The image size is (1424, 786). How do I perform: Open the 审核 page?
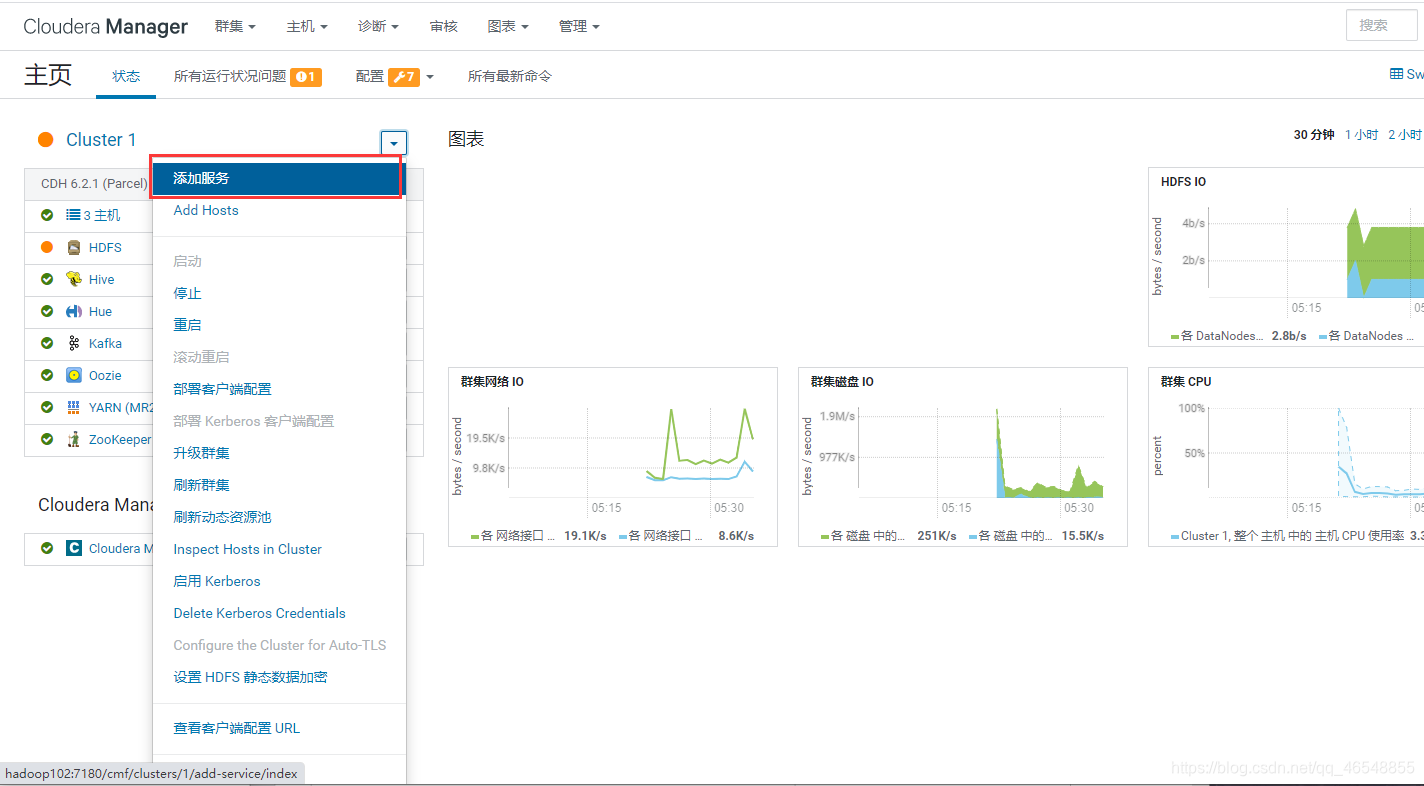pos(444,26)
